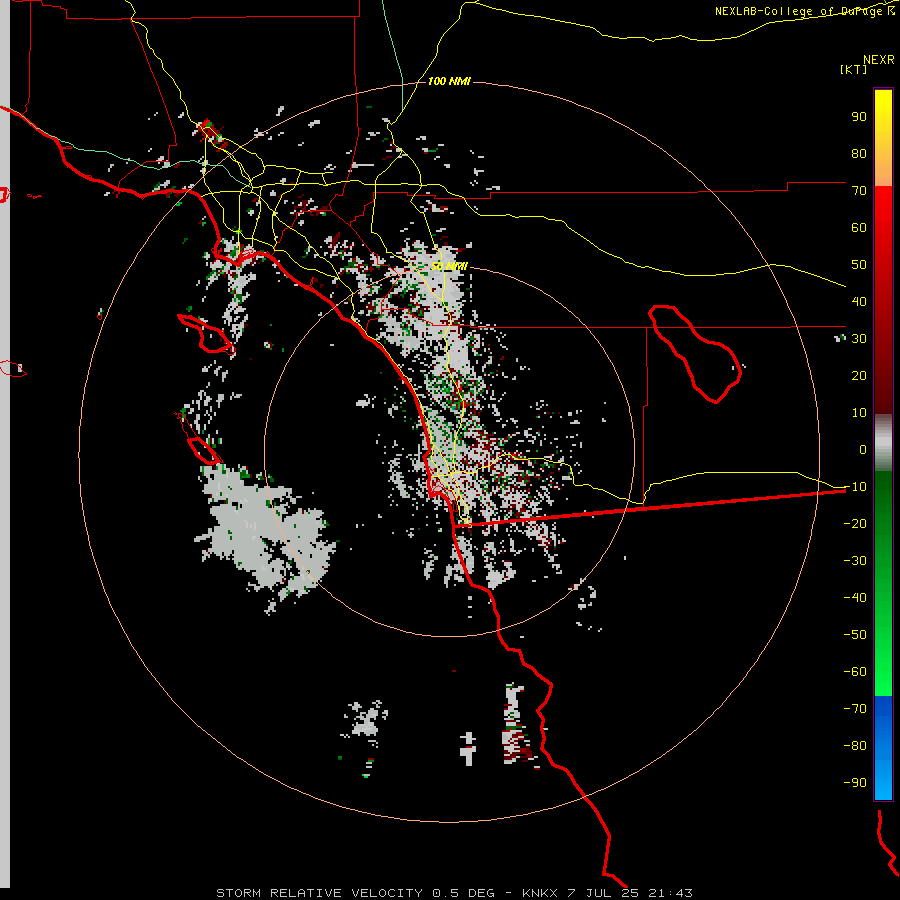Click the positive 50 scale label
The width and height of the screenshot is (900, 900).
click(x=859, y=265)
